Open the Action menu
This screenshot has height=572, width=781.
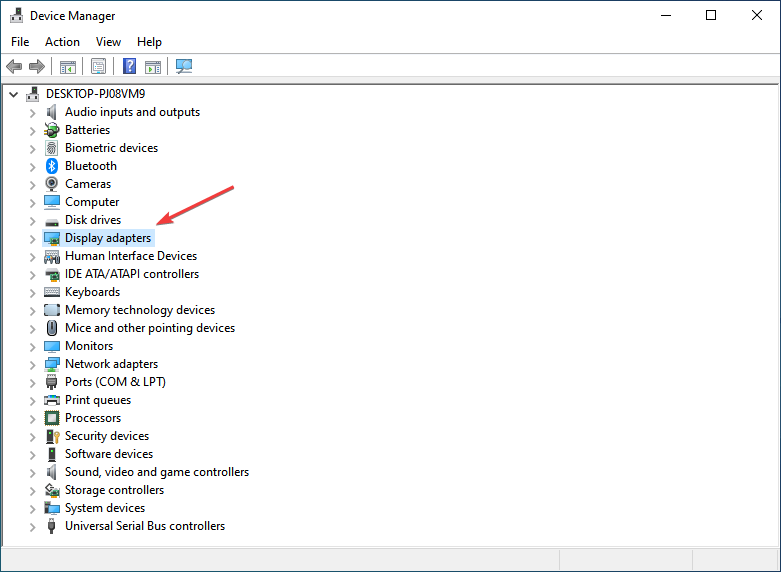coord(62,42)
